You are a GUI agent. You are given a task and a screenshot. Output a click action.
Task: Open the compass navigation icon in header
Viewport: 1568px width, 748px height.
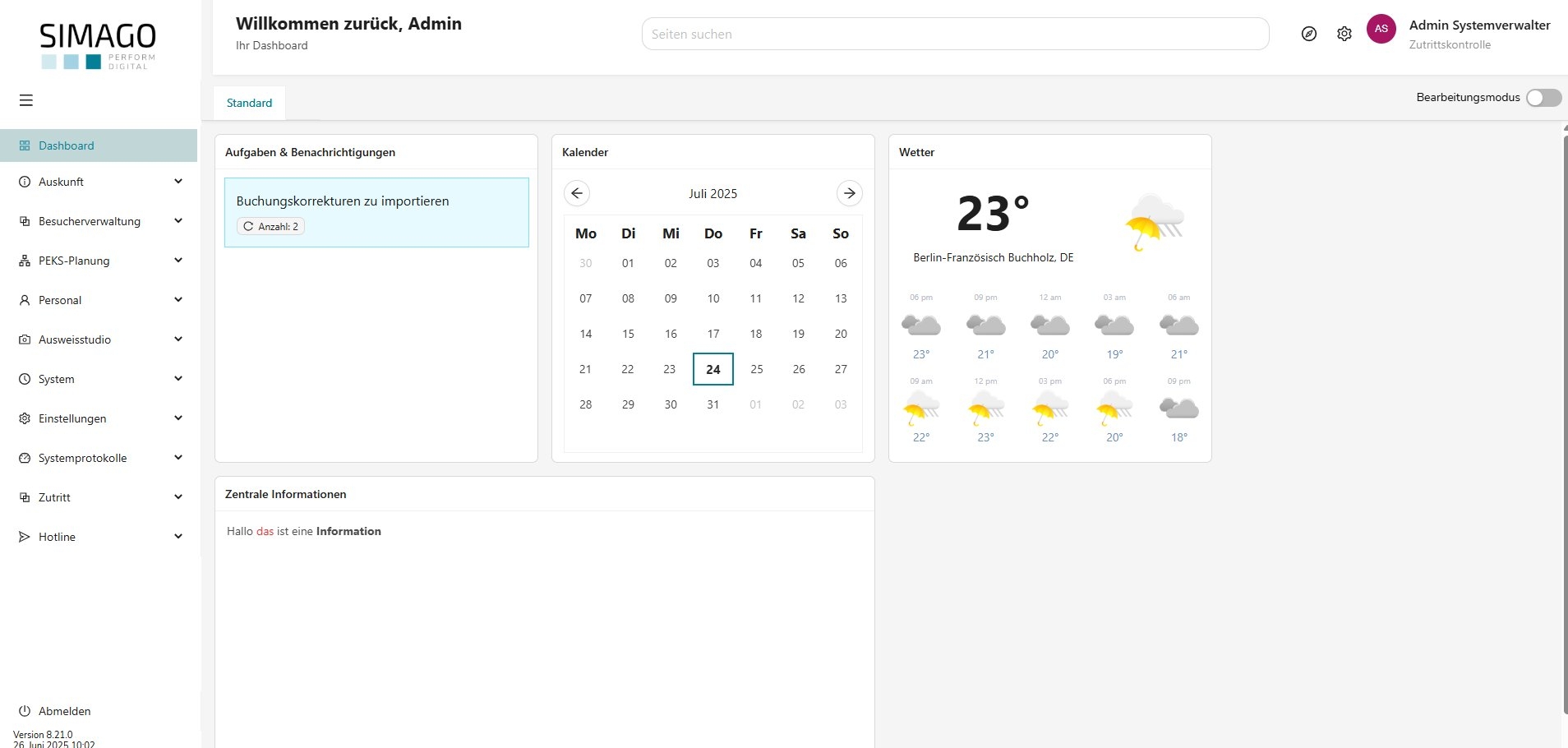[1309, 34]
